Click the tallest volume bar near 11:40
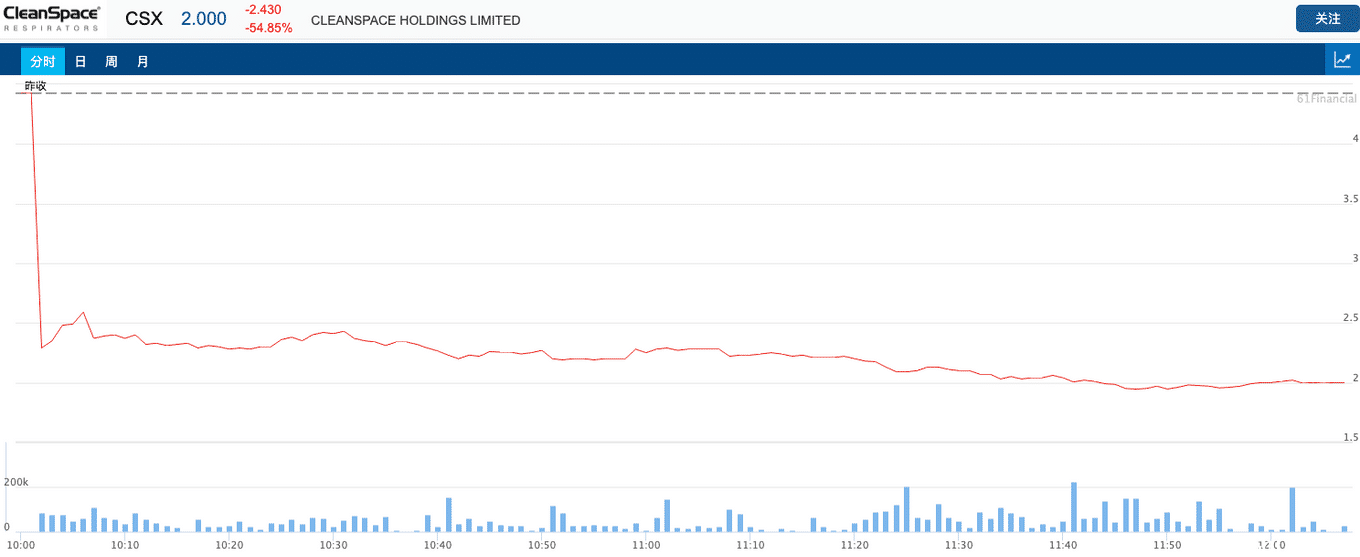This screenshot has height=557, width=1360. [x=1074, y=507]
